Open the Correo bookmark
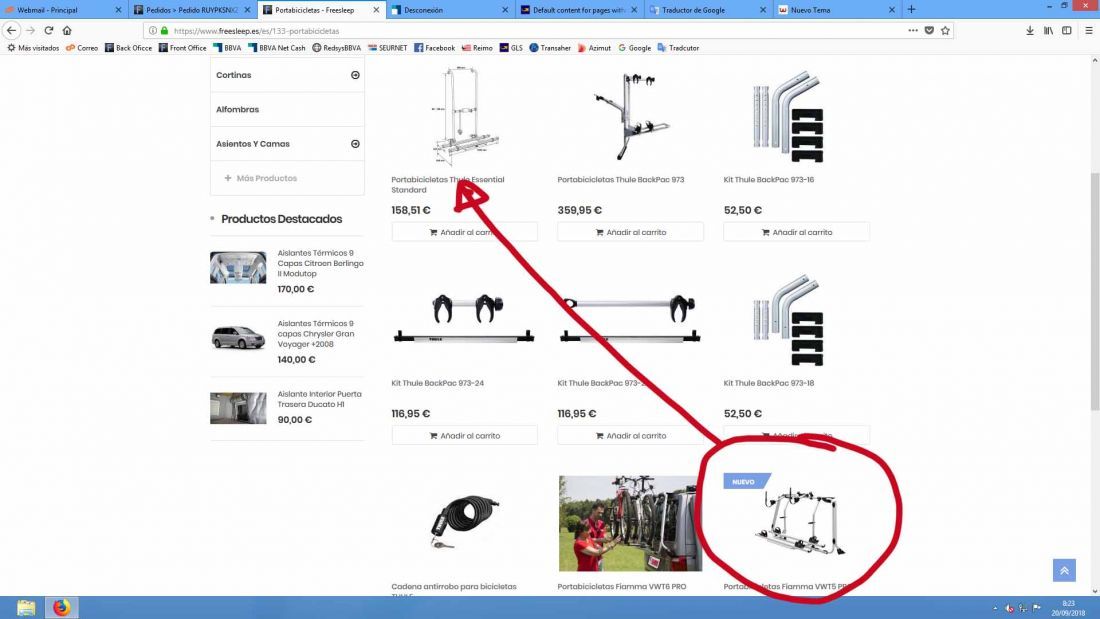1100x619 pixels. pos(81,48)
